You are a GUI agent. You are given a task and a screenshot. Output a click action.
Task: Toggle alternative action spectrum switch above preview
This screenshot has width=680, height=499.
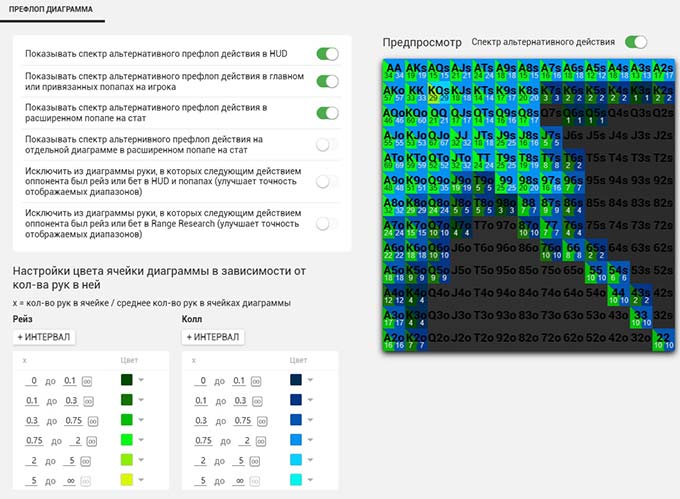[635, 42]
